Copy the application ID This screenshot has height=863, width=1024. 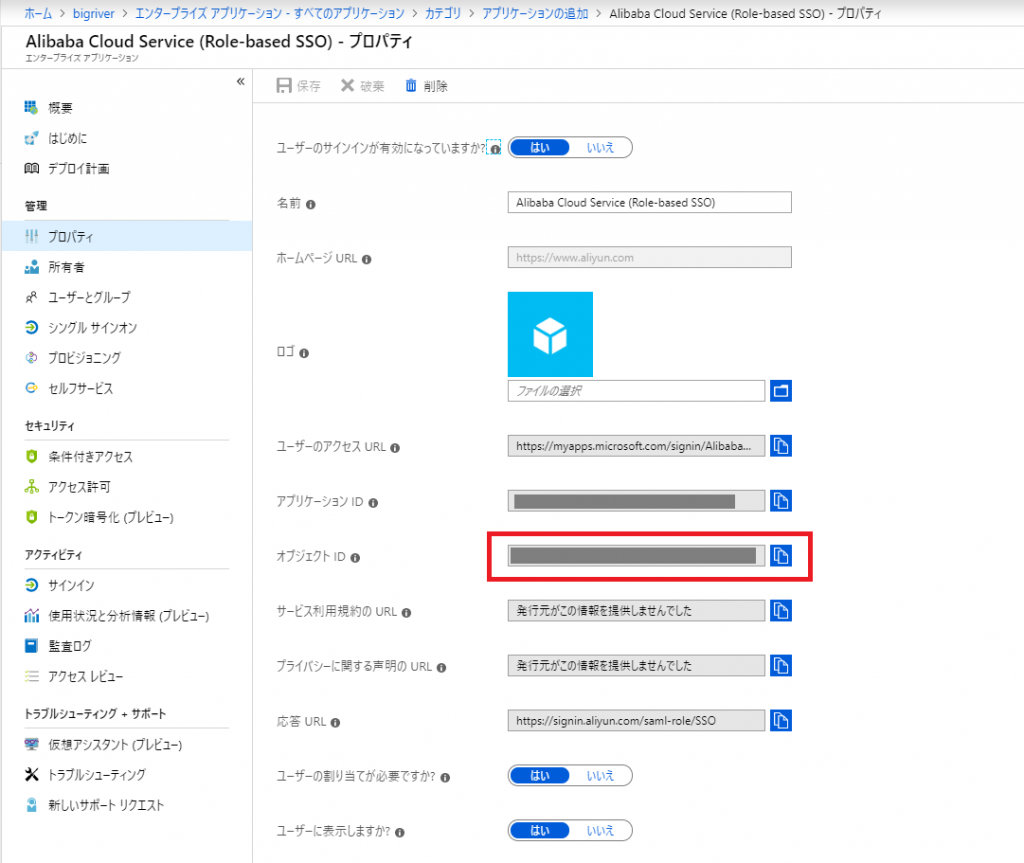[781, 500]
